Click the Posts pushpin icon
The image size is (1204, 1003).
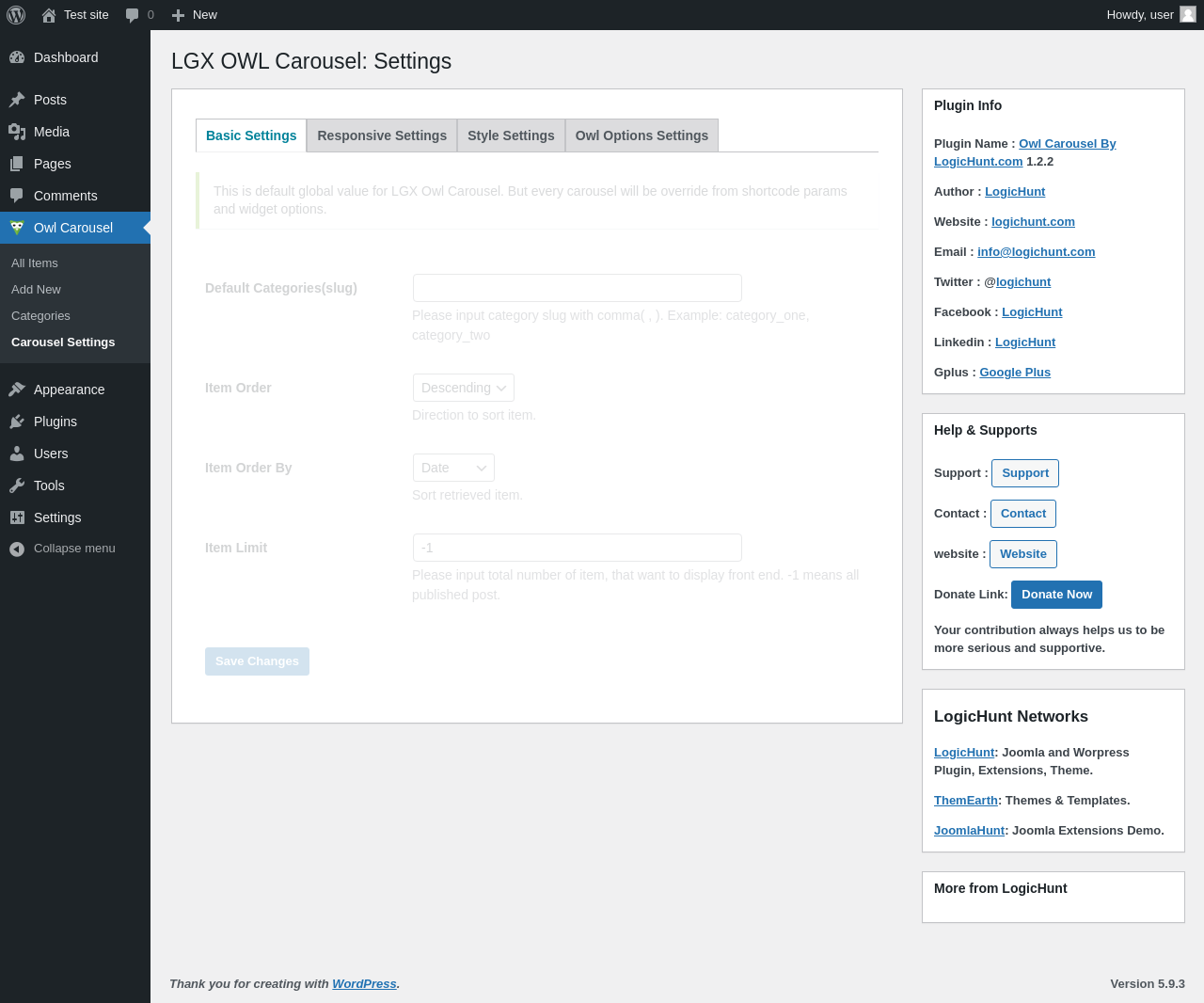tap(17, 100)
